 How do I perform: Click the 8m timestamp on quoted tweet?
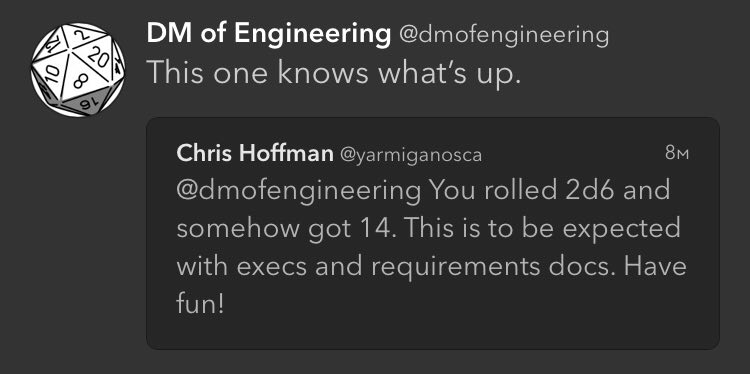click(x=677, y=153)
